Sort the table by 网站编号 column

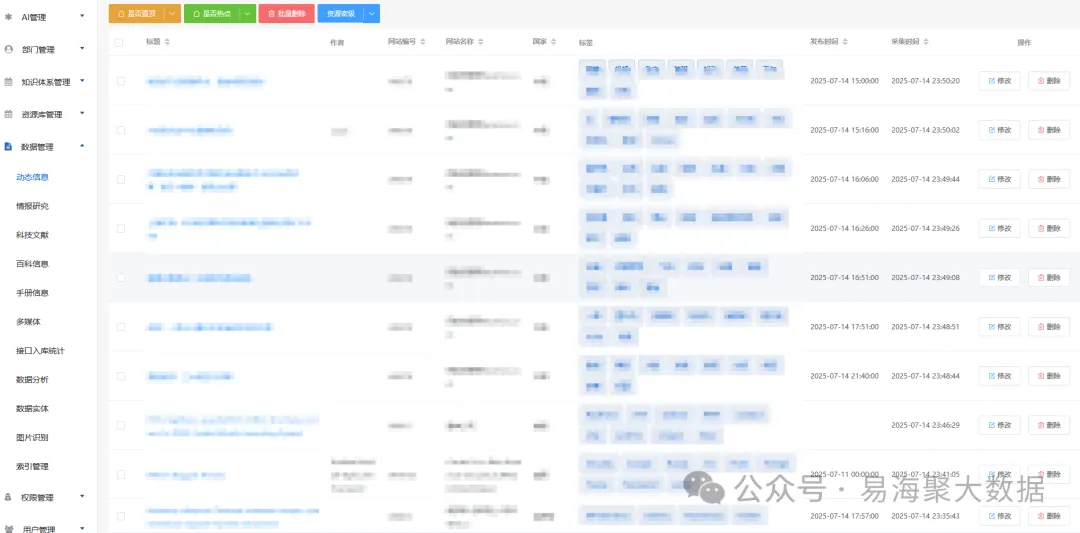(x=423, y=42)
